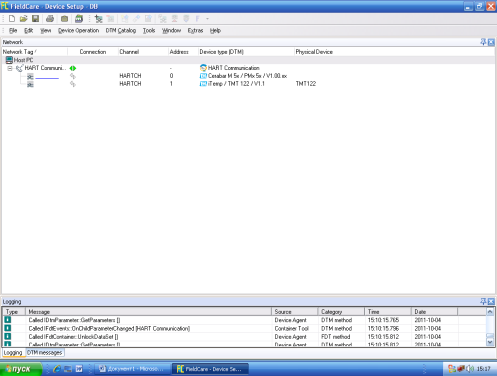The height and width of the screenshot is (376, 497).
Task: Click 'Cerabar M 5x / PMx 5x' device type text
Action: tap(247, 76)
